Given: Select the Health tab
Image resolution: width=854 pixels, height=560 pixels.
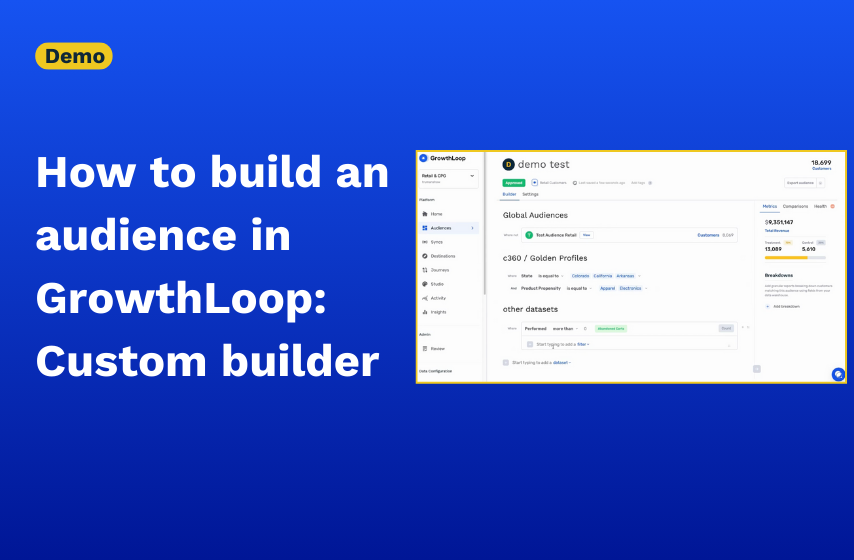Looking at the screenshot, I should [x=820, y=206].
